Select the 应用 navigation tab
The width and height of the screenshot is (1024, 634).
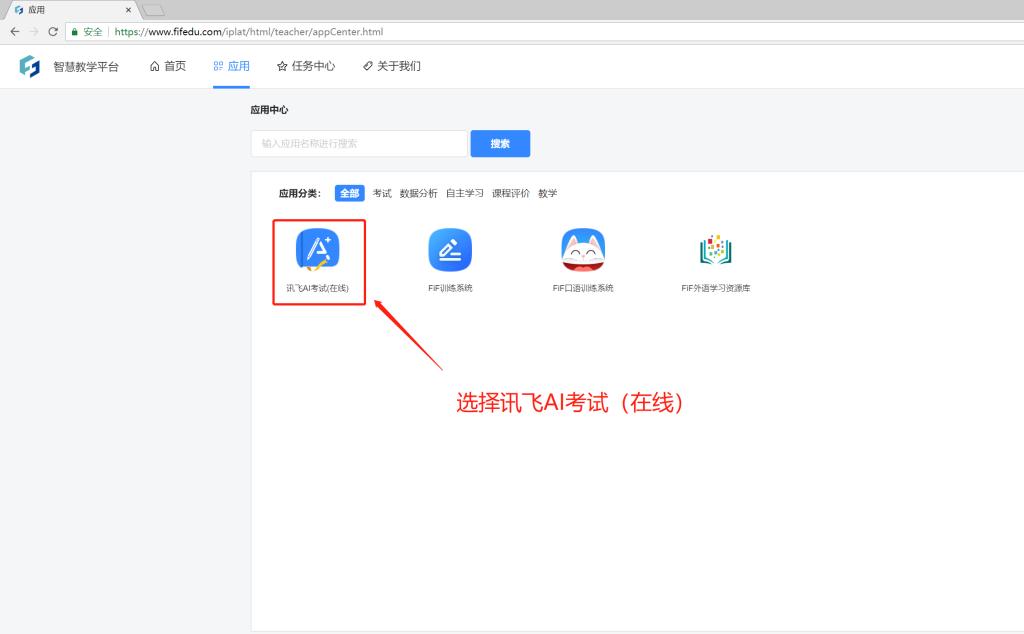coord(231,67)
